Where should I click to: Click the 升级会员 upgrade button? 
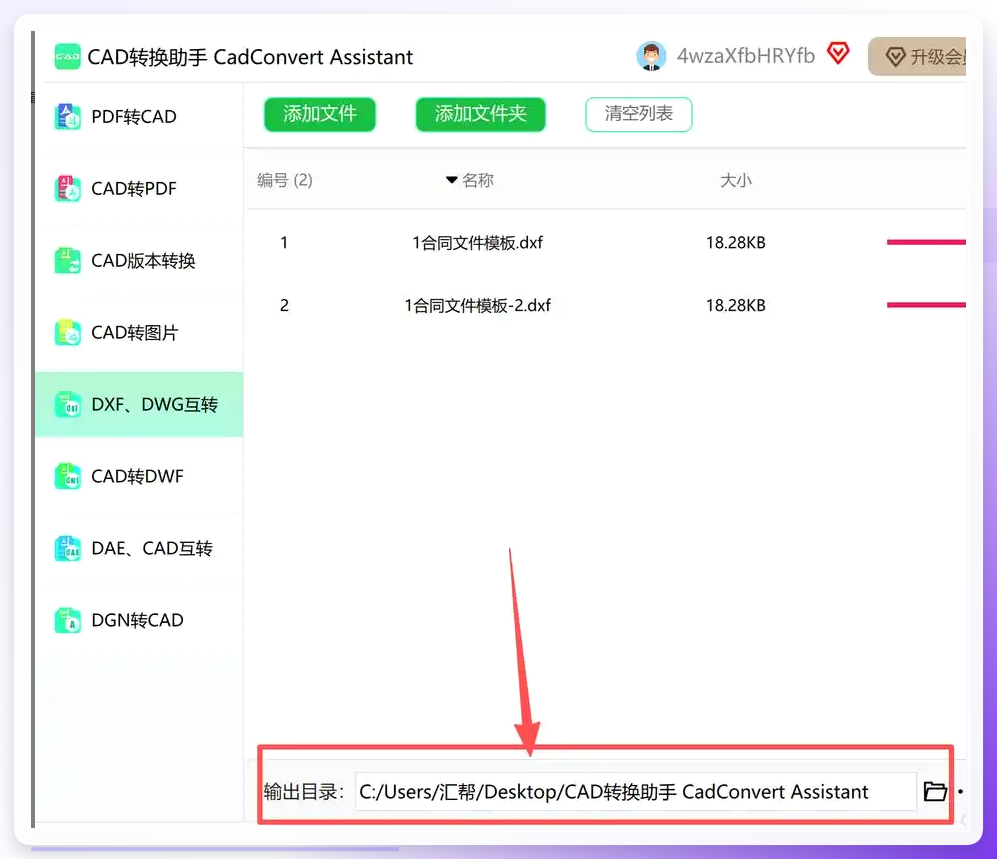tap(917, 57)
